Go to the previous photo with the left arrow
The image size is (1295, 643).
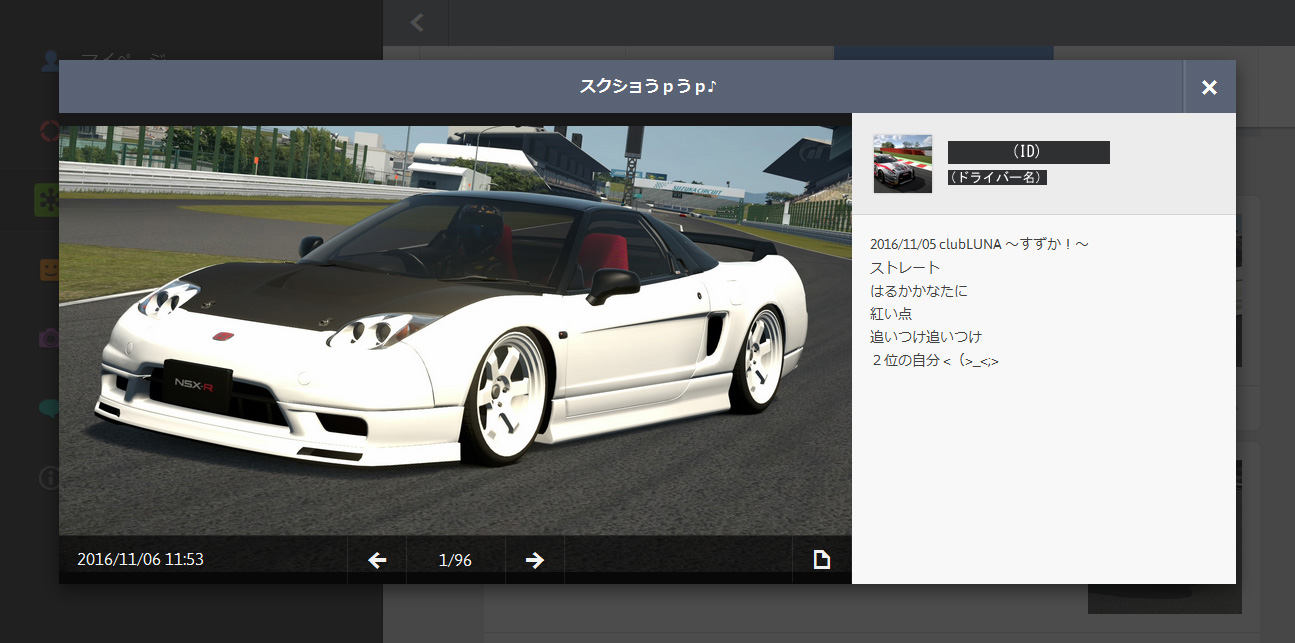pyautogui.click(x=377, y=560)
